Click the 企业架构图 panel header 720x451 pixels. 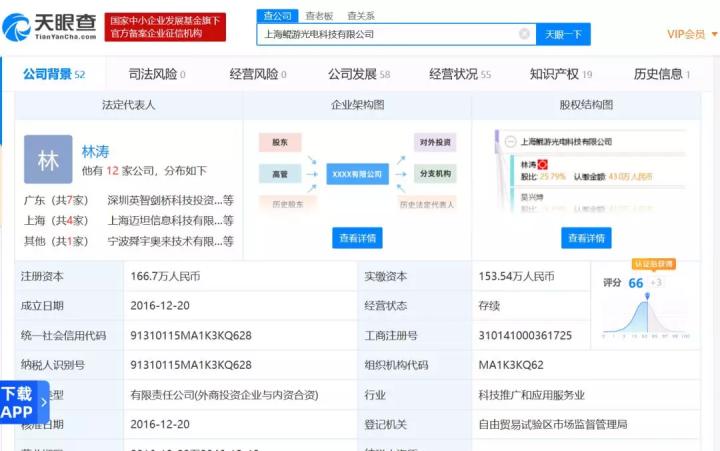coord(357,105)
